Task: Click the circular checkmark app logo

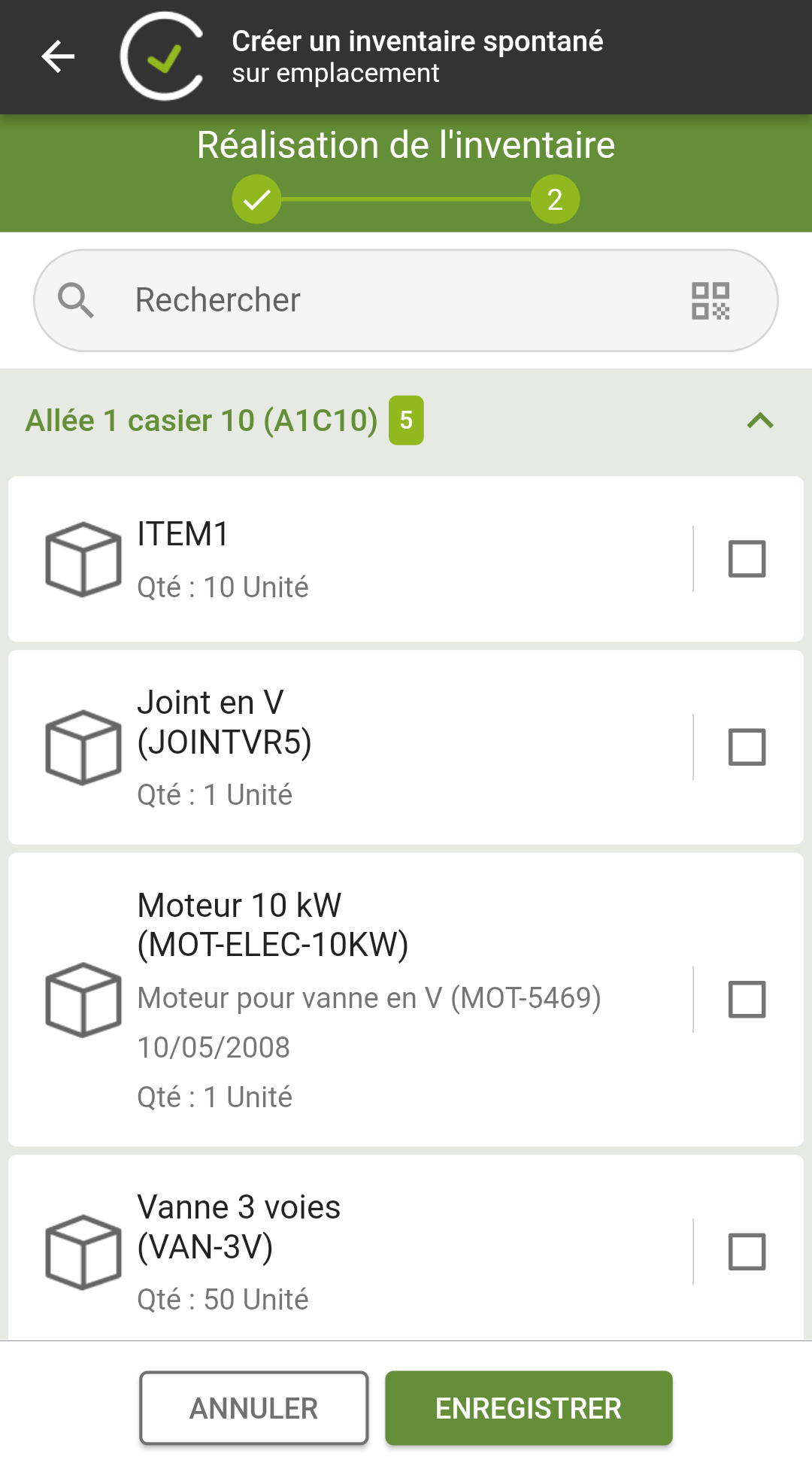Action: [162, 56]
